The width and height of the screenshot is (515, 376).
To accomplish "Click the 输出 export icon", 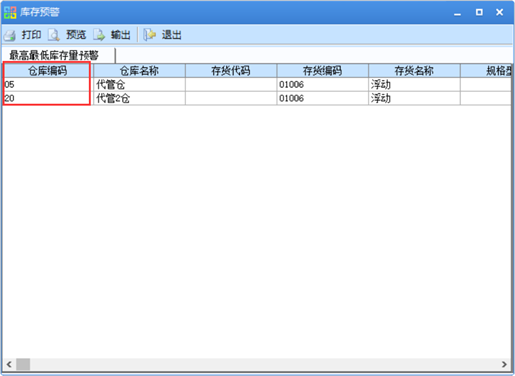I will click(x=99, y=35).
